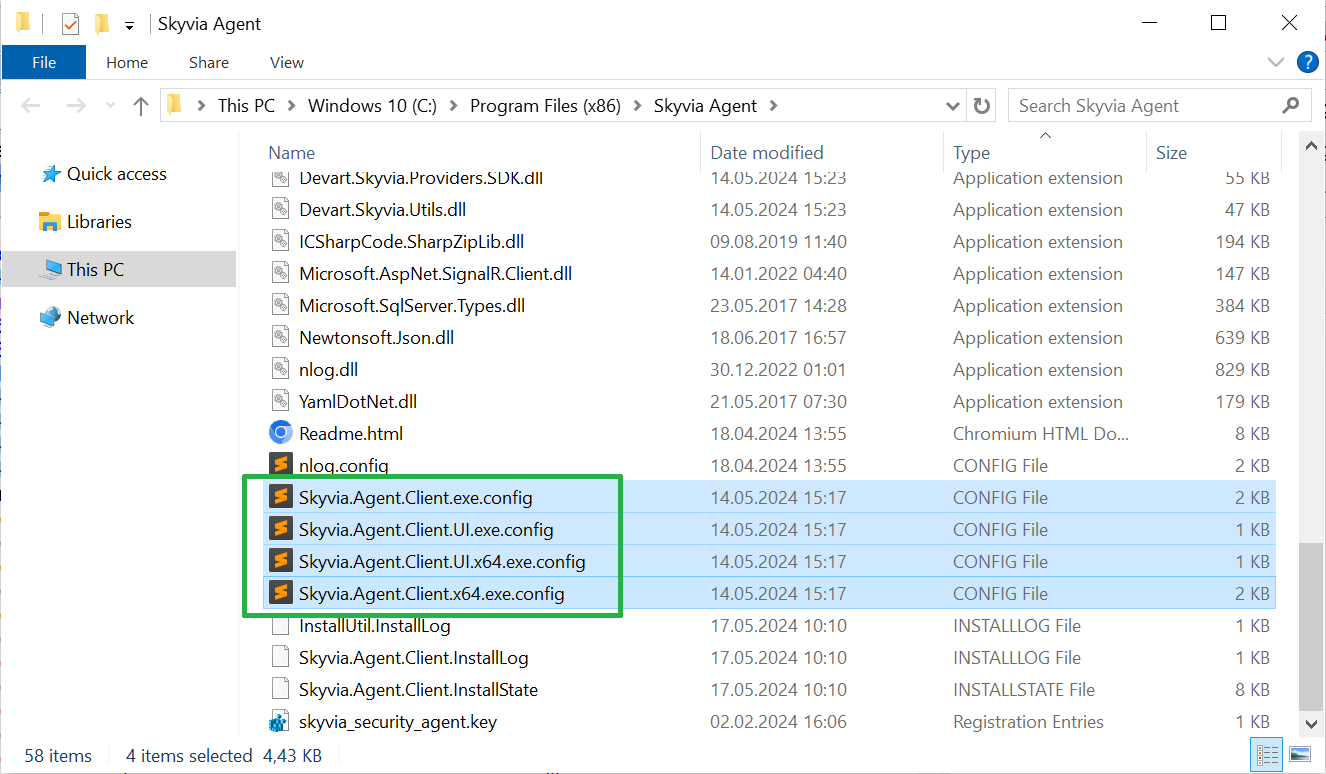Open the address bar history dropdown

[952, 105]
